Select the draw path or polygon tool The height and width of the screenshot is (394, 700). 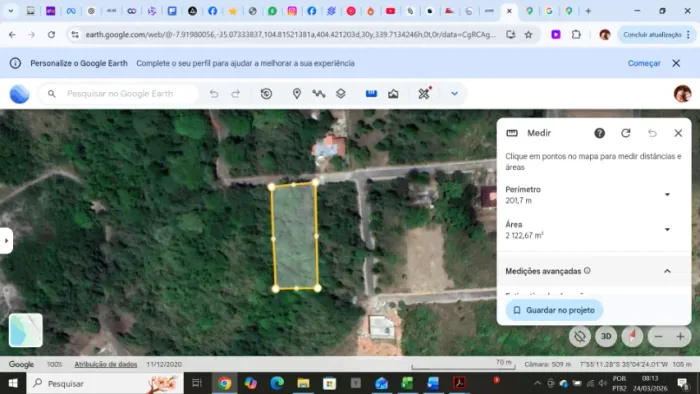318,94
